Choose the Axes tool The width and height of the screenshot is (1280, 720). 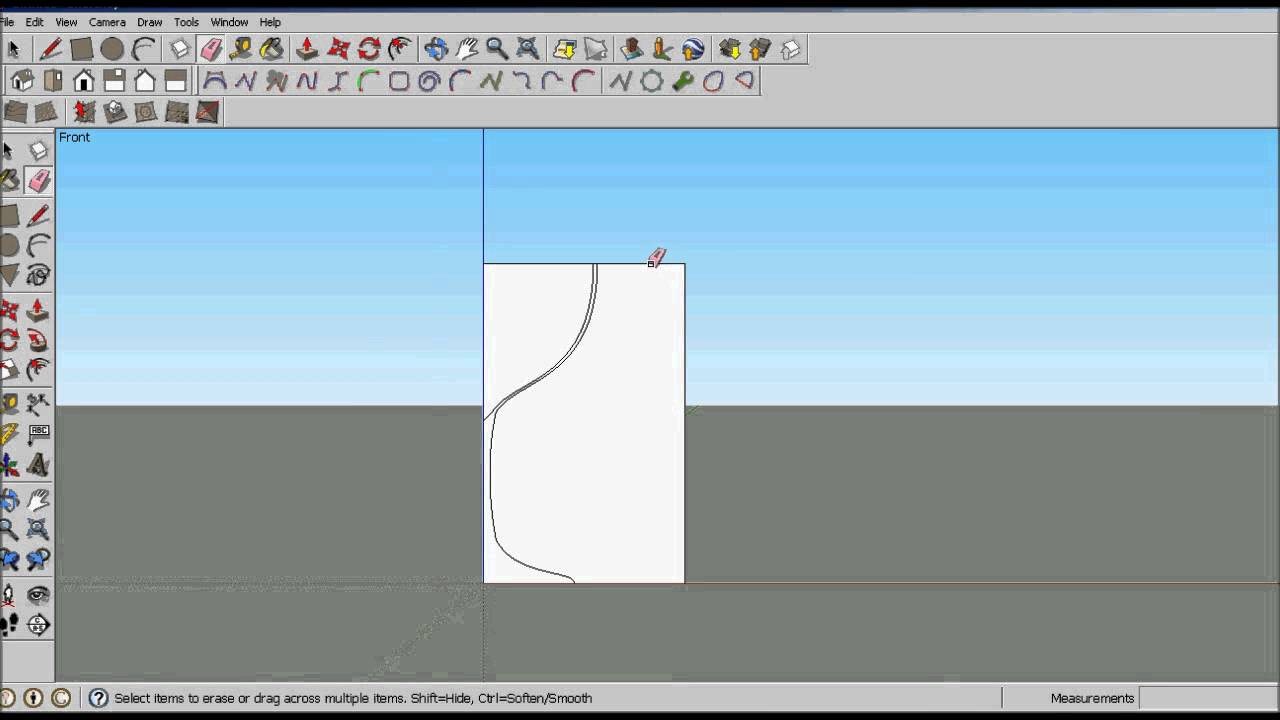tap(9, 464)
